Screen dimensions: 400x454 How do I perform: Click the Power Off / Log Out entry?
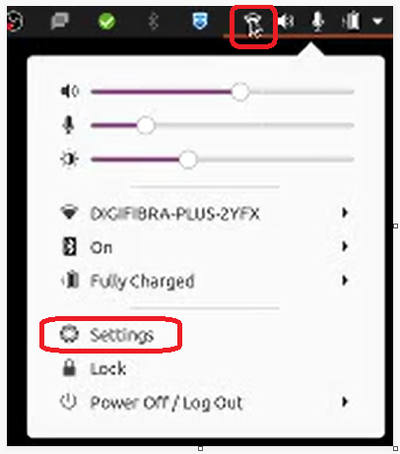pos(166,403)
